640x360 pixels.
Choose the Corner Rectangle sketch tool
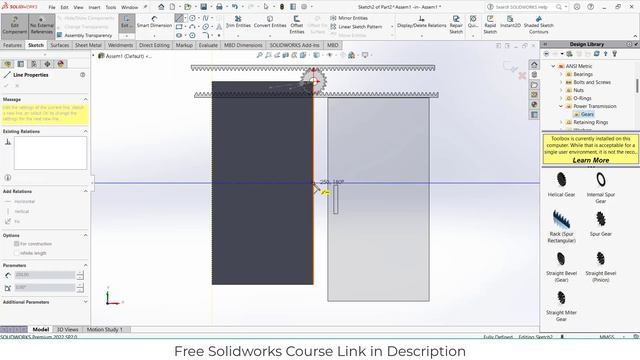pos(179,27)
